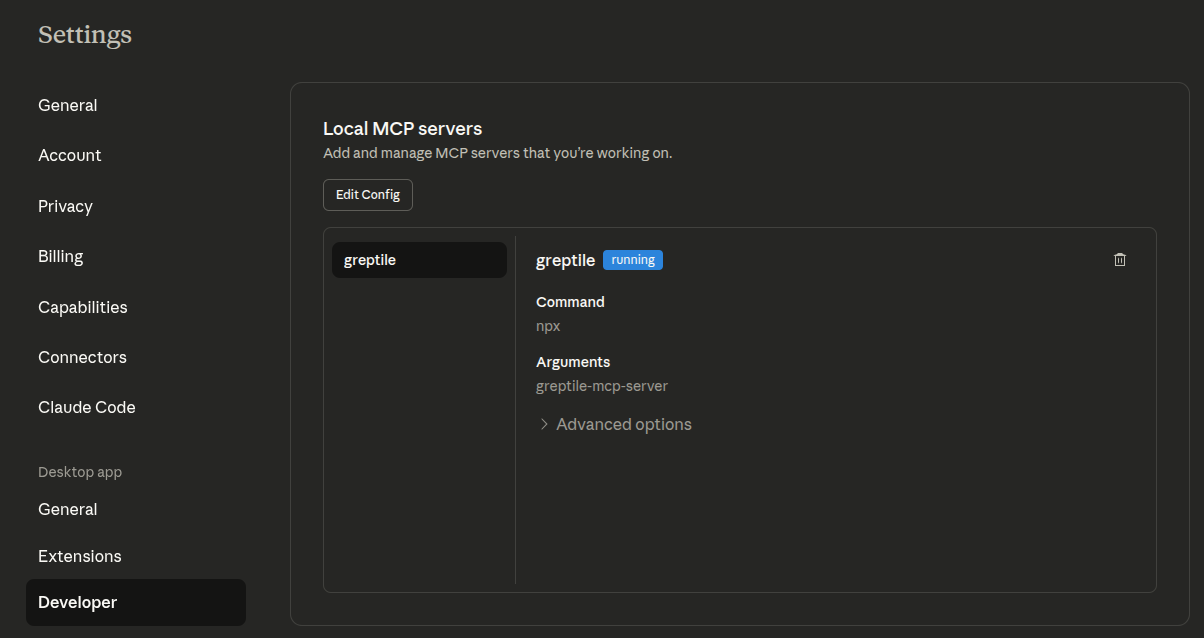Open the Capabilities settings page
The height and width of the screenshot is (638, 1204).
(x=82, y=307)
